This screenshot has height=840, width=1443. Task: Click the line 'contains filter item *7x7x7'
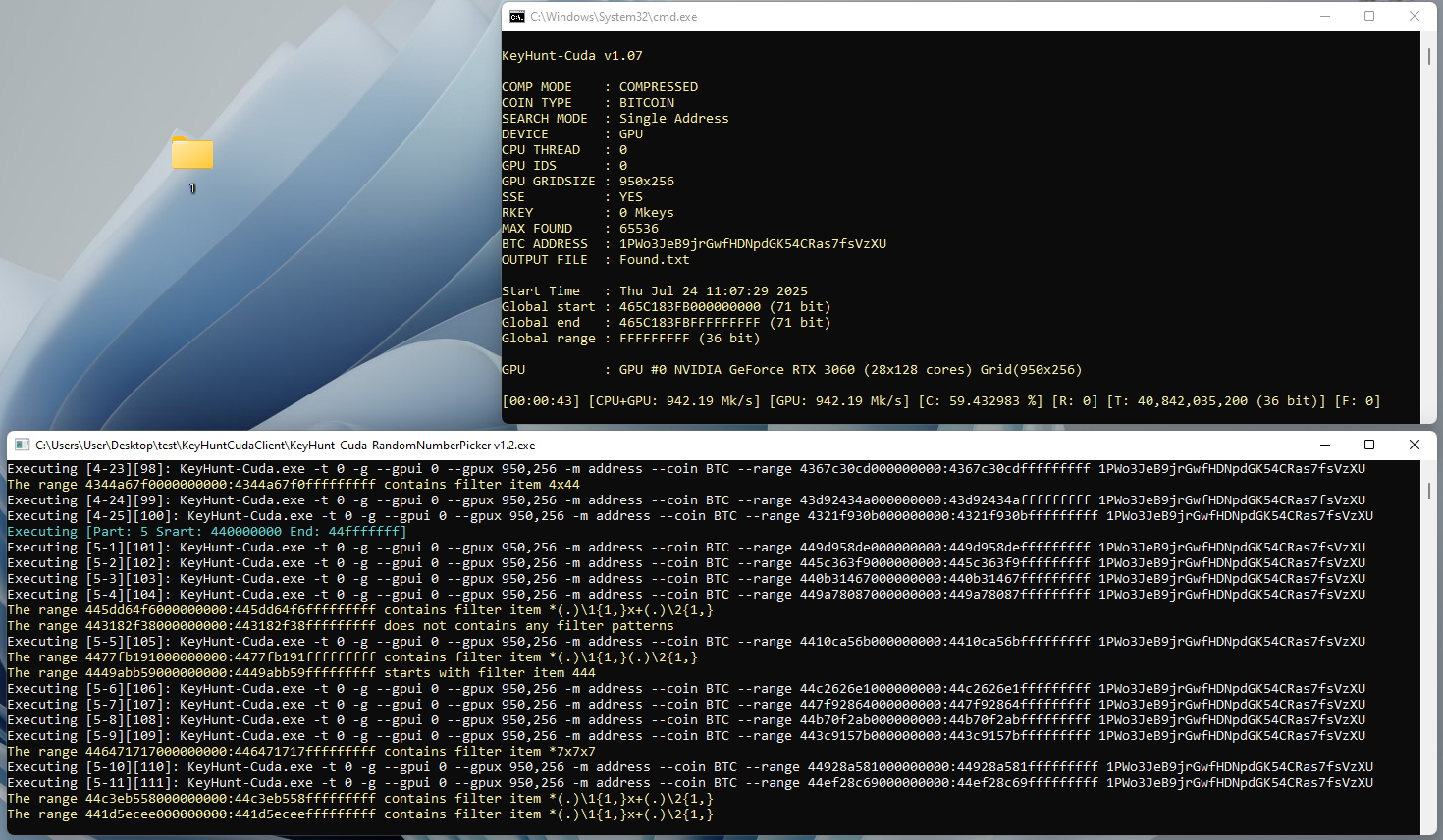point(301,752)
